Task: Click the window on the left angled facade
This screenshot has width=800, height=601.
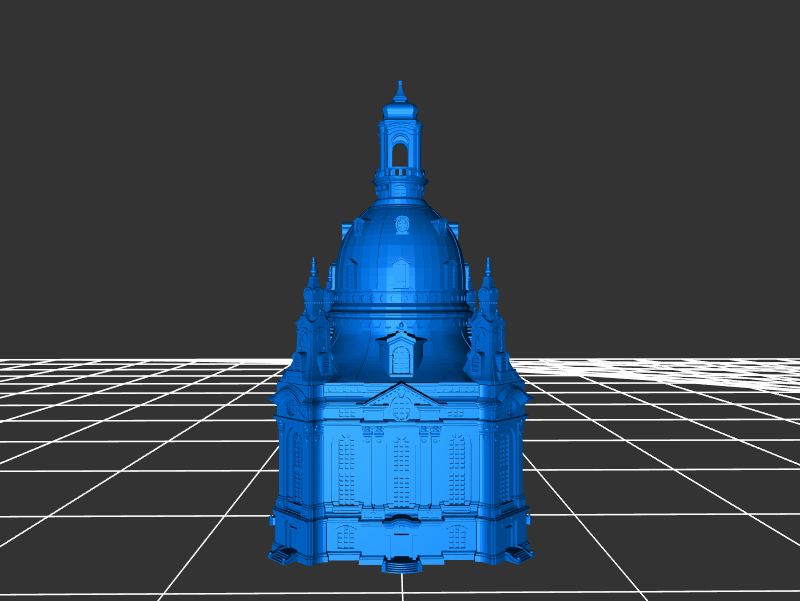Action: [297, 465]
